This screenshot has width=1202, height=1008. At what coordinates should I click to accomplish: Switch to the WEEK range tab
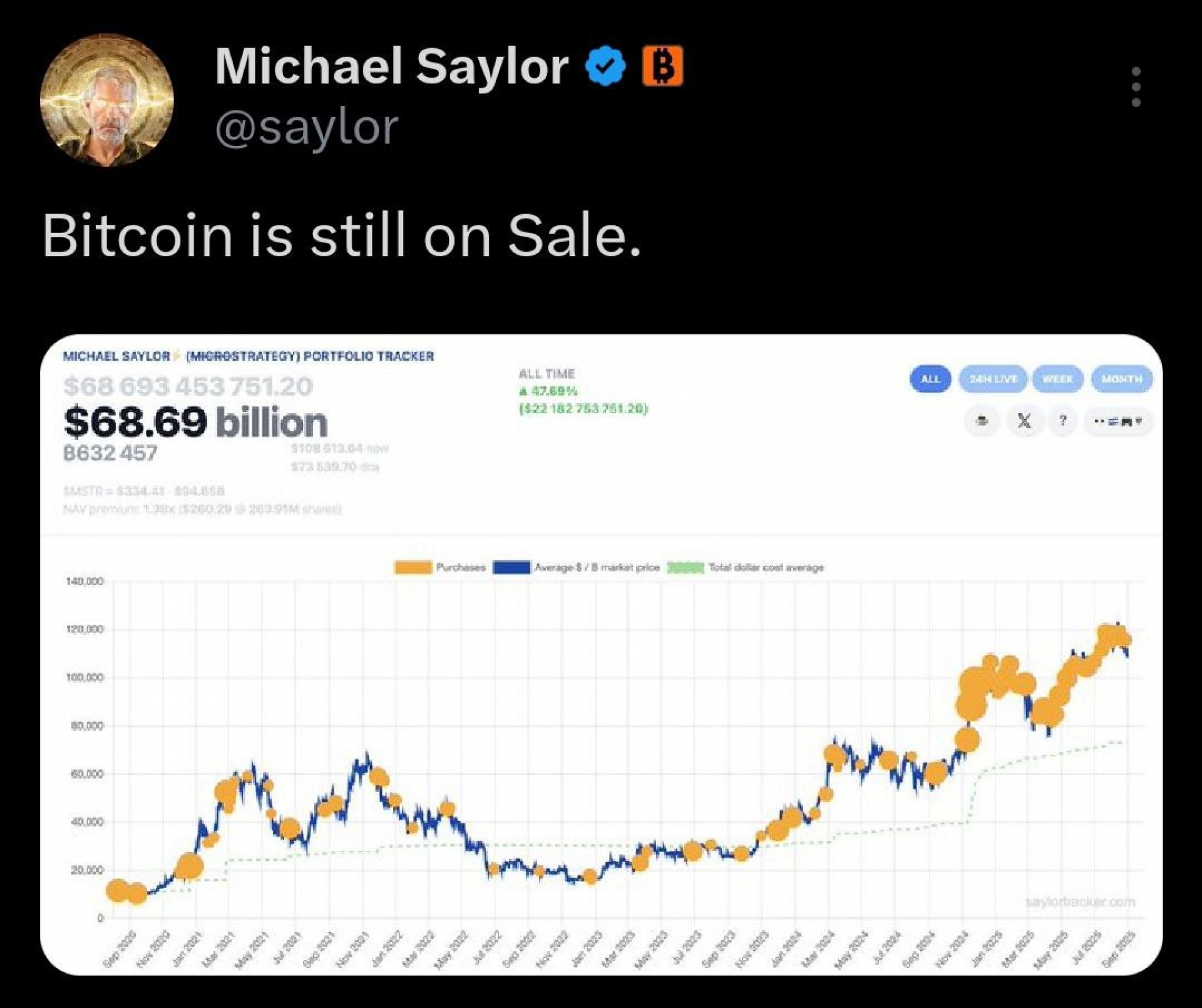[x=1057, y=379]
